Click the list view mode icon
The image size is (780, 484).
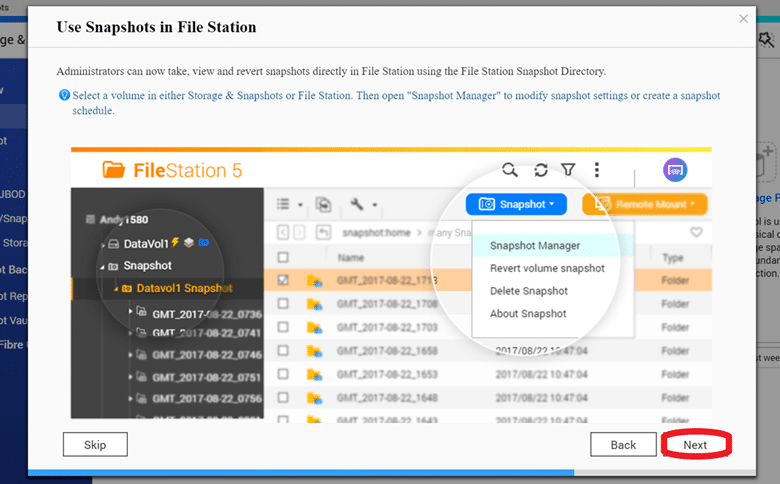[x=283, y=204]
